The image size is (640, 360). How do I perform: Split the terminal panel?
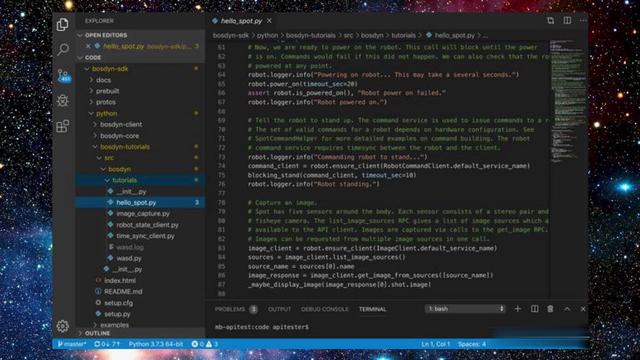pos(534,309)
